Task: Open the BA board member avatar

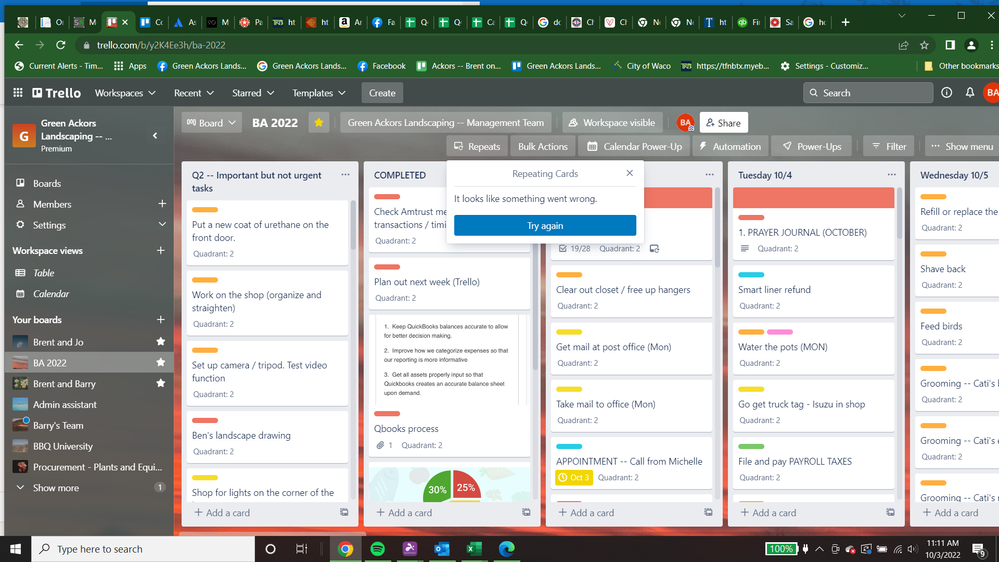Action: tap(686, 122)
